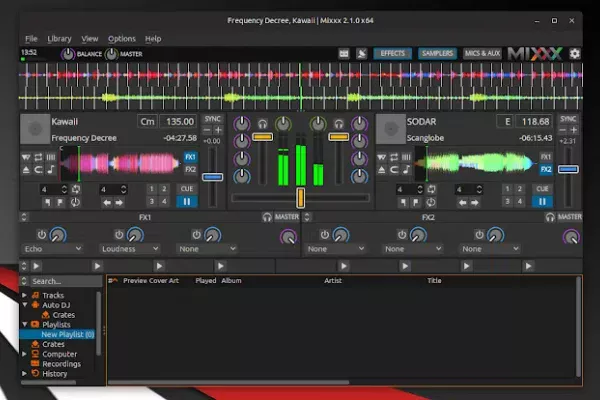Click SODAR deck beatloop activate icon
600x400 pixels.
pos(432,189)
